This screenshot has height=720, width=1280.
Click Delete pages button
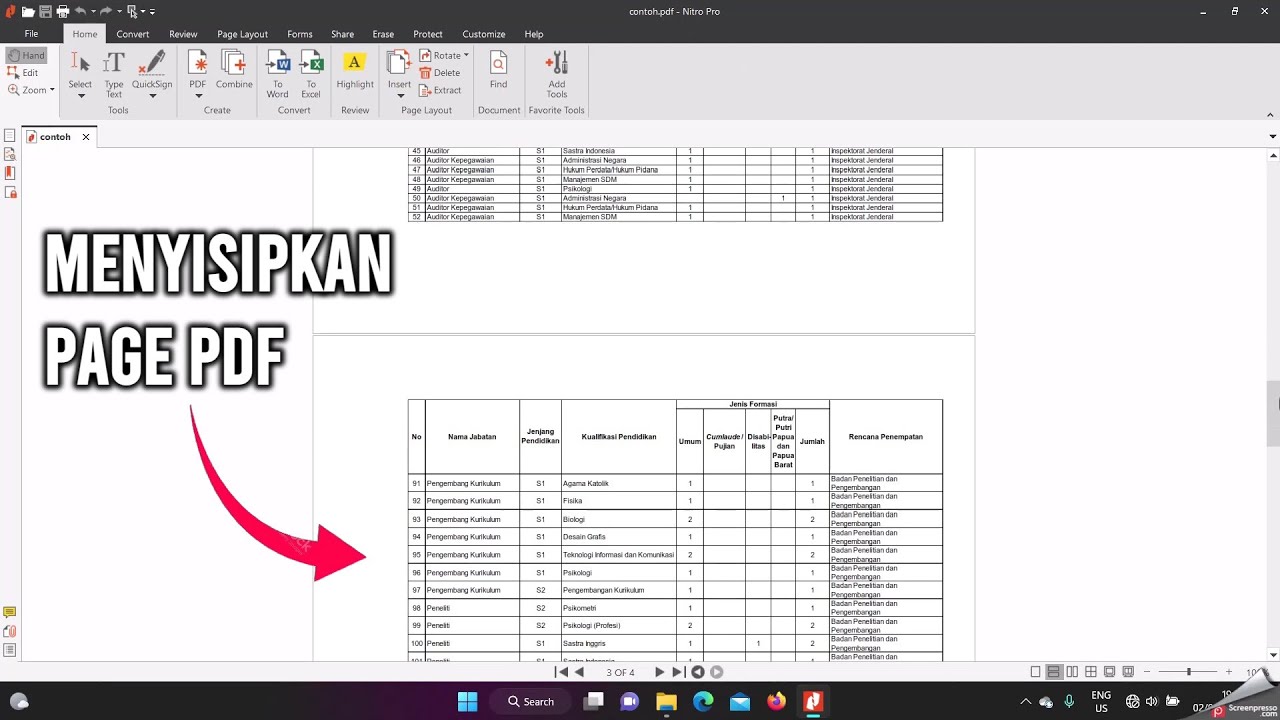click(x=440, y=73)
